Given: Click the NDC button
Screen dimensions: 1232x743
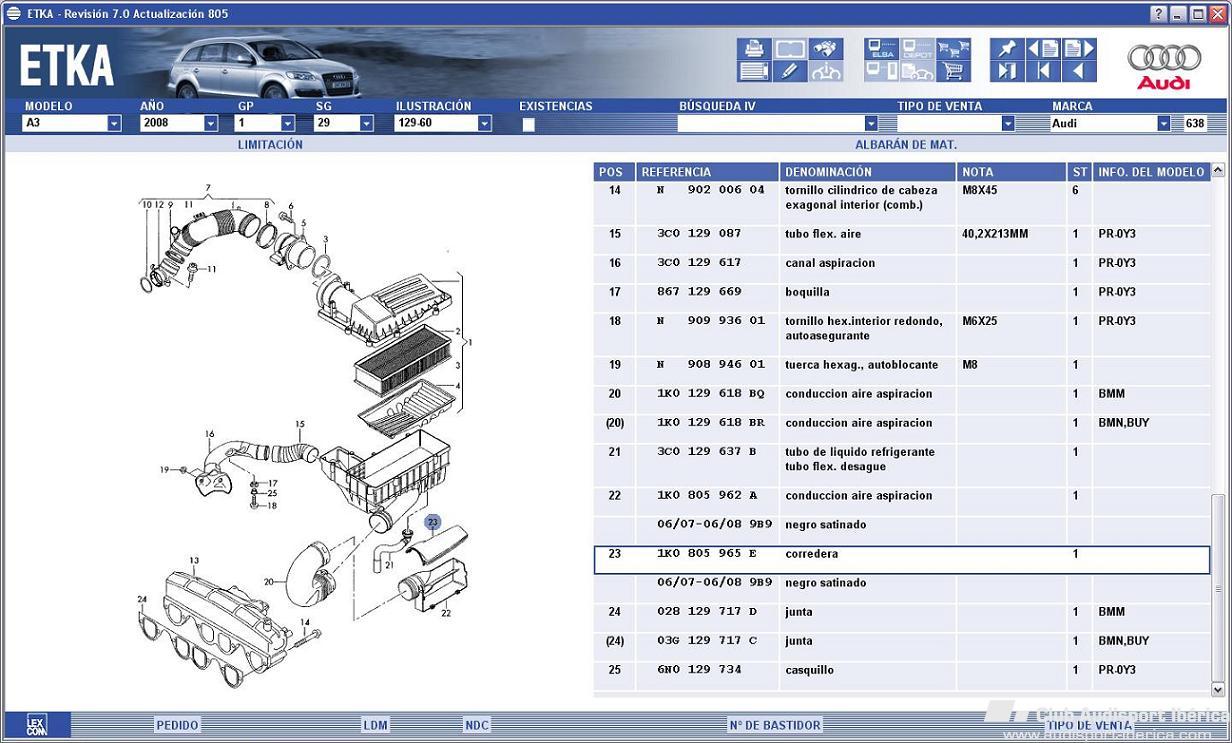Looking at the screenshot, I should (477, 725).
